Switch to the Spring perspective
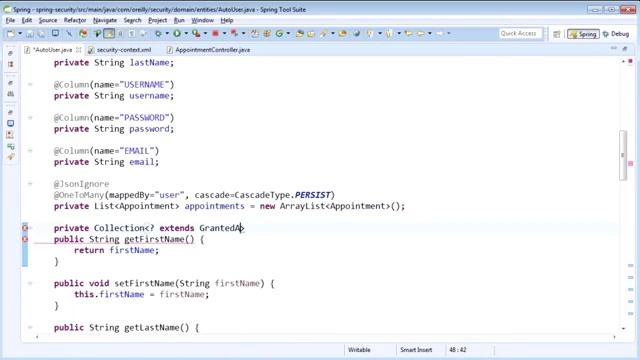This screenshot has width=640, height=360. [x=583, y=34]
